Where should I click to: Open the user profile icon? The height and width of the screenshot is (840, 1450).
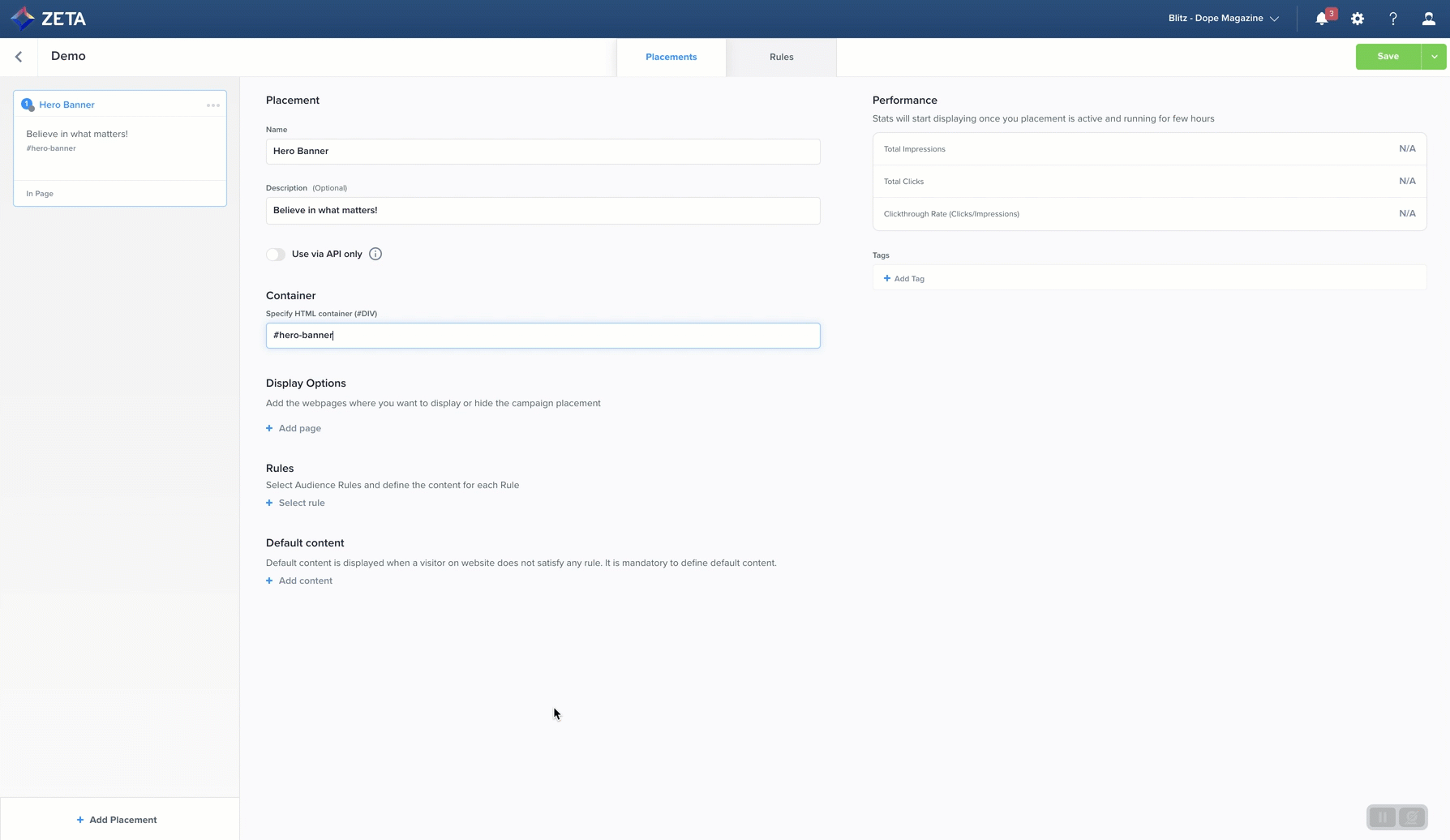click(1428, 19)
